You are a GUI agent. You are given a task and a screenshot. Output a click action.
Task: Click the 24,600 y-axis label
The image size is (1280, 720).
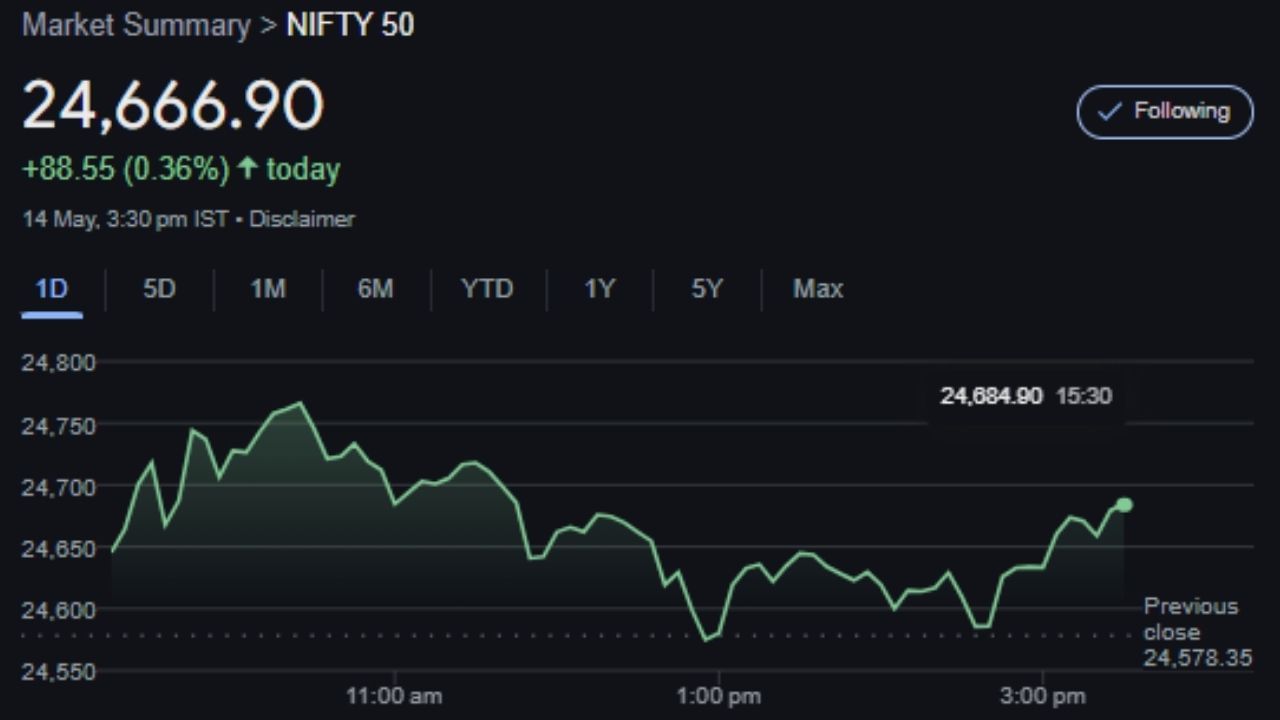[58, 609]
